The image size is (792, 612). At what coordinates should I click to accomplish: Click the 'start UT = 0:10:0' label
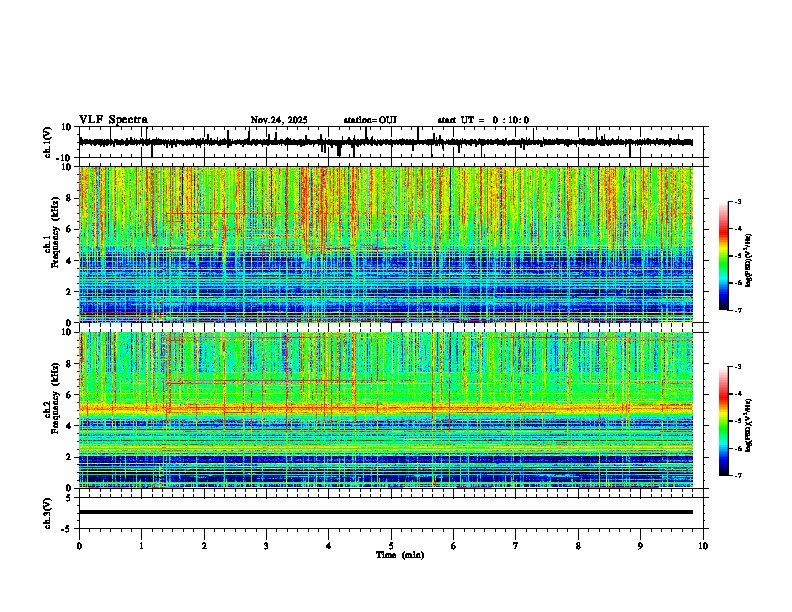click(x=483, y=120)
